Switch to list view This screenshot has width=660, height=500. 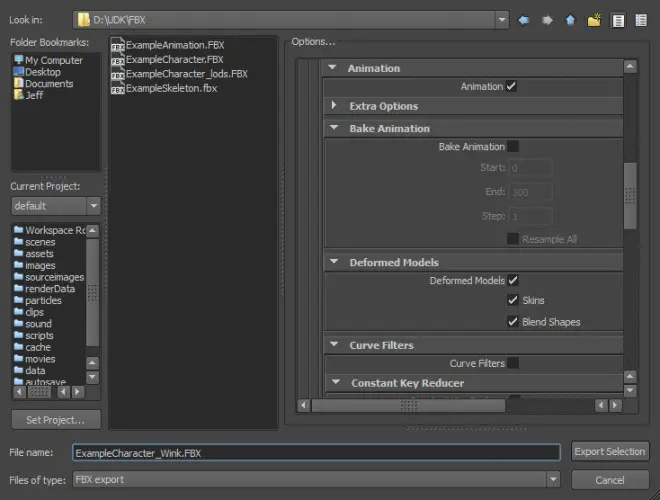(618, 20)
